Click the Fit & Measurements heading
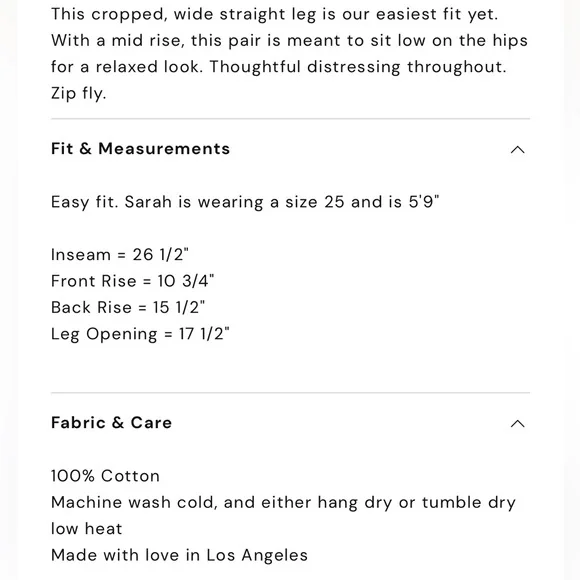Screen dimensions: 580x580 point(141,149)
